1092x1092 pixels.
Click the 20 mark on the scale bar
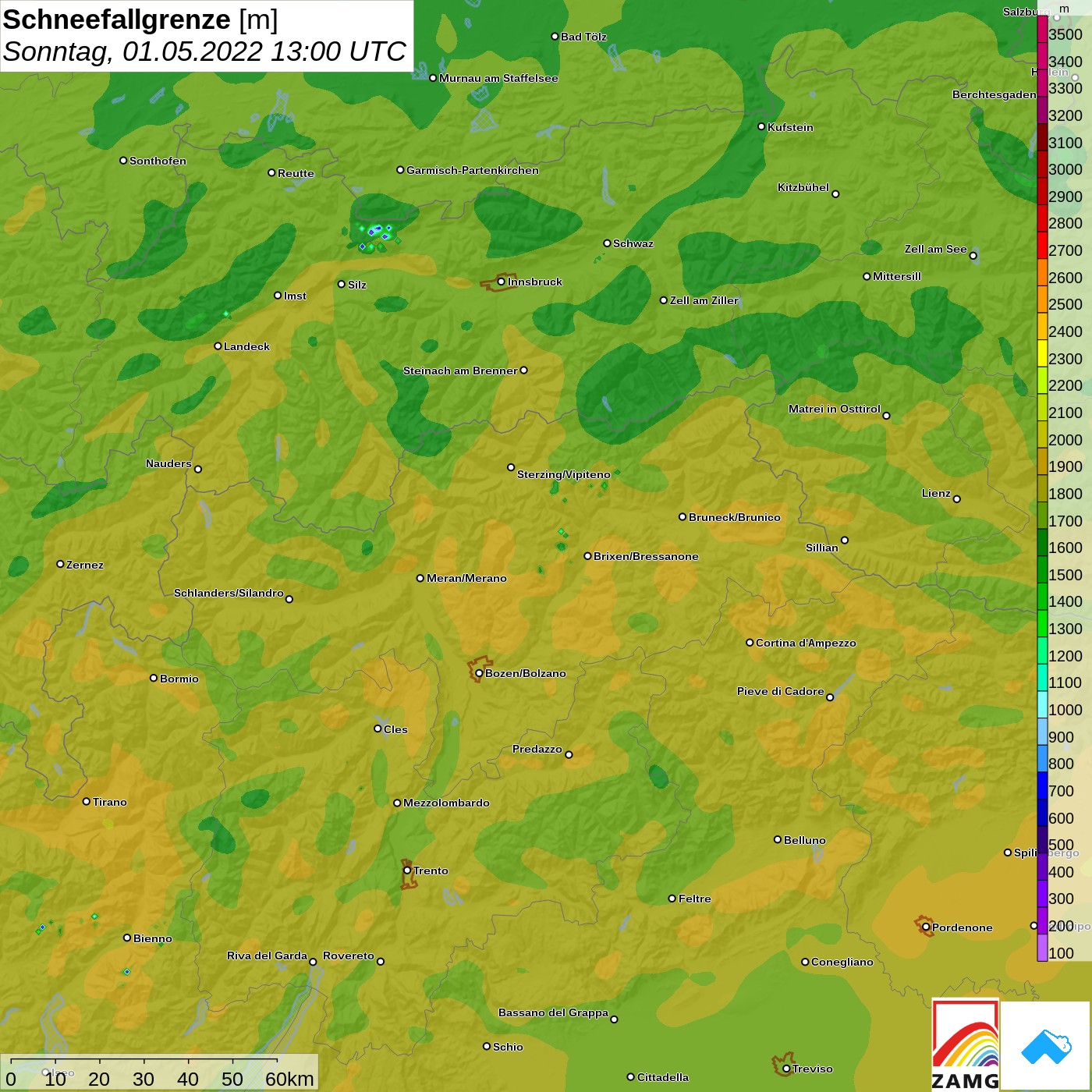[99, 1079]
